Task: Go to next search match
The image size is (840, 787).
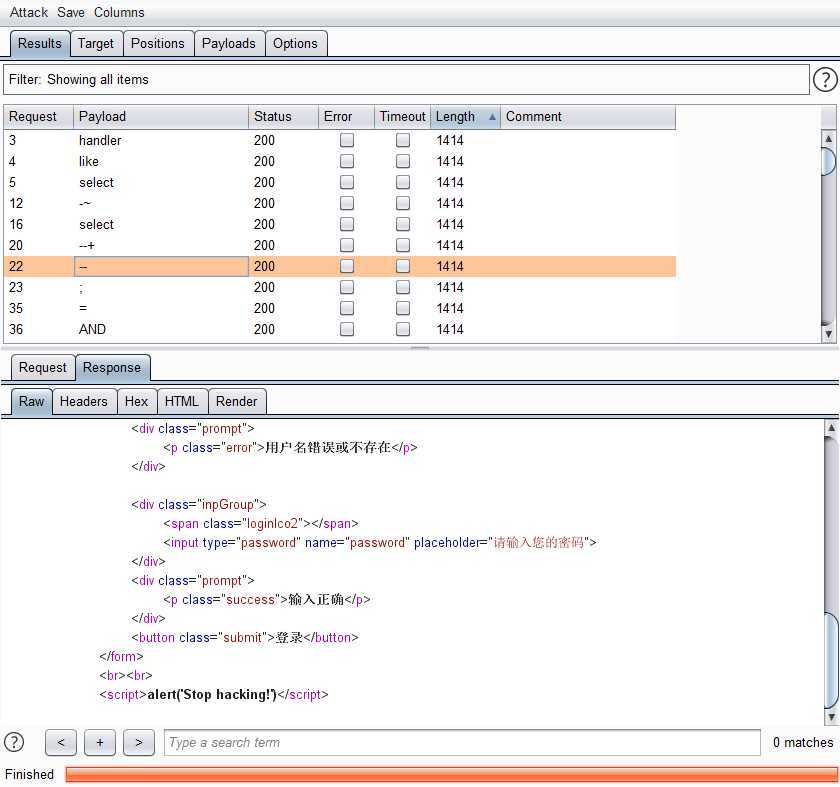Action: click(139, 743)
